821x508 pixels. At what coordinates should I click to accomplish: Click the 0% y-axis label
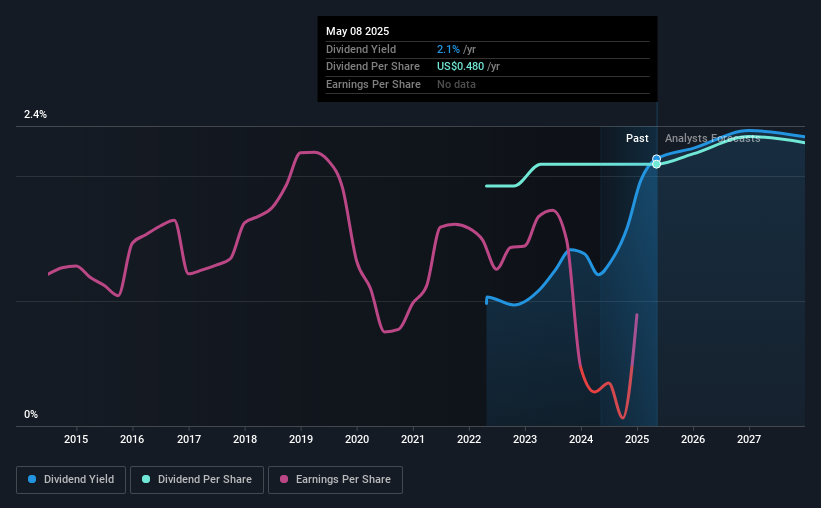click(x=31, y=414)
